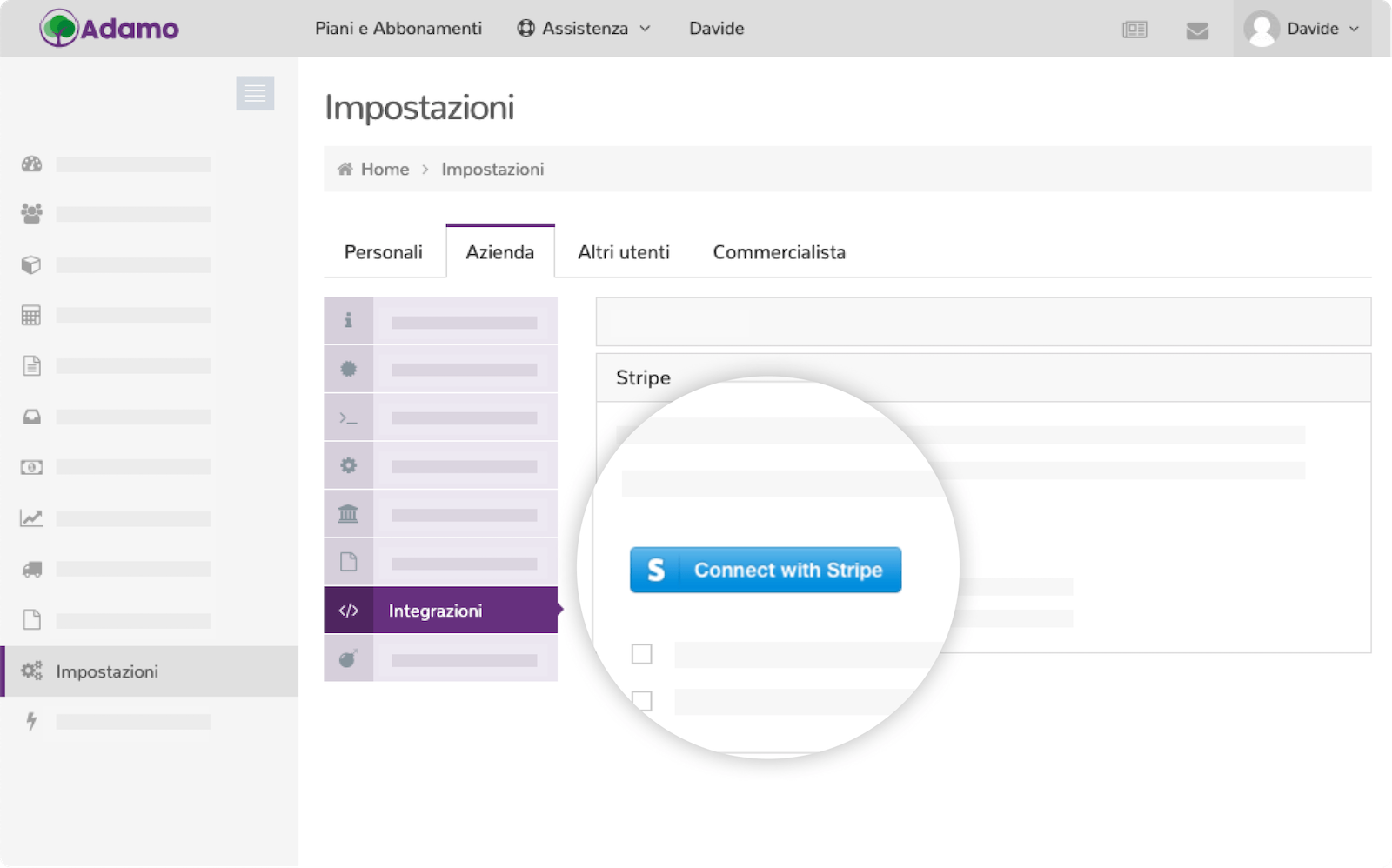This screenshot has height=868, width=1392.
Task: Click the home icon in breadcrumb
Action: pyautogui.click(x=345, y=169)
